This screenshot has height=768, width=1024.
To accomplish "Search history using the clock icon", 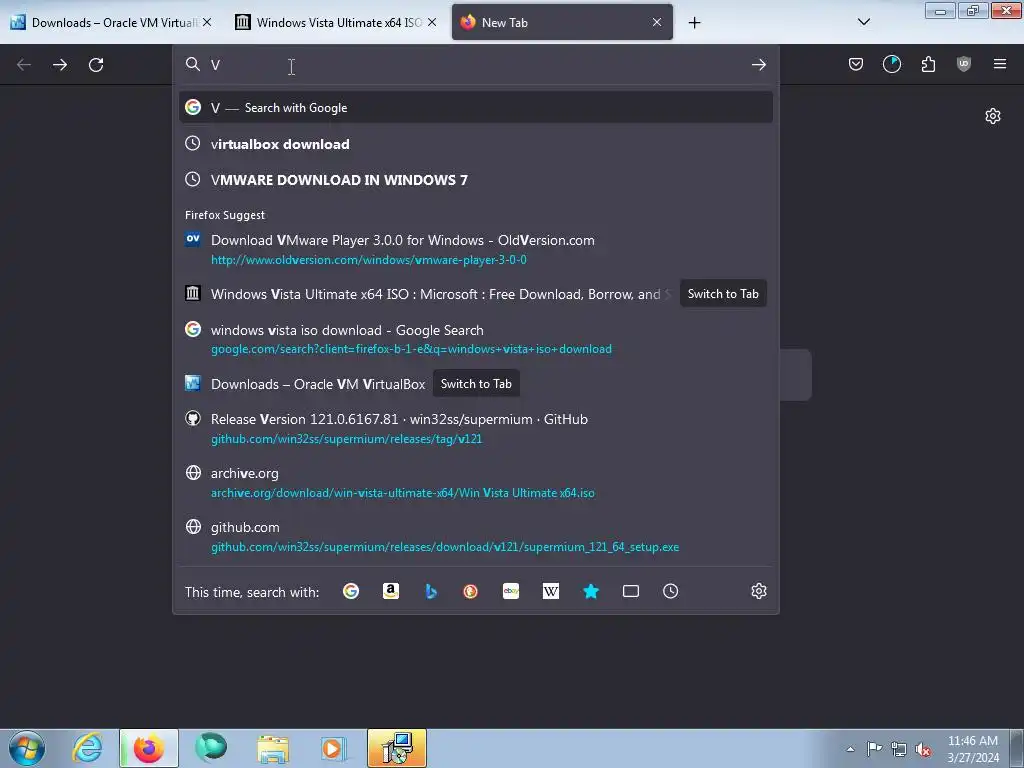I will [x=671, y=591].
